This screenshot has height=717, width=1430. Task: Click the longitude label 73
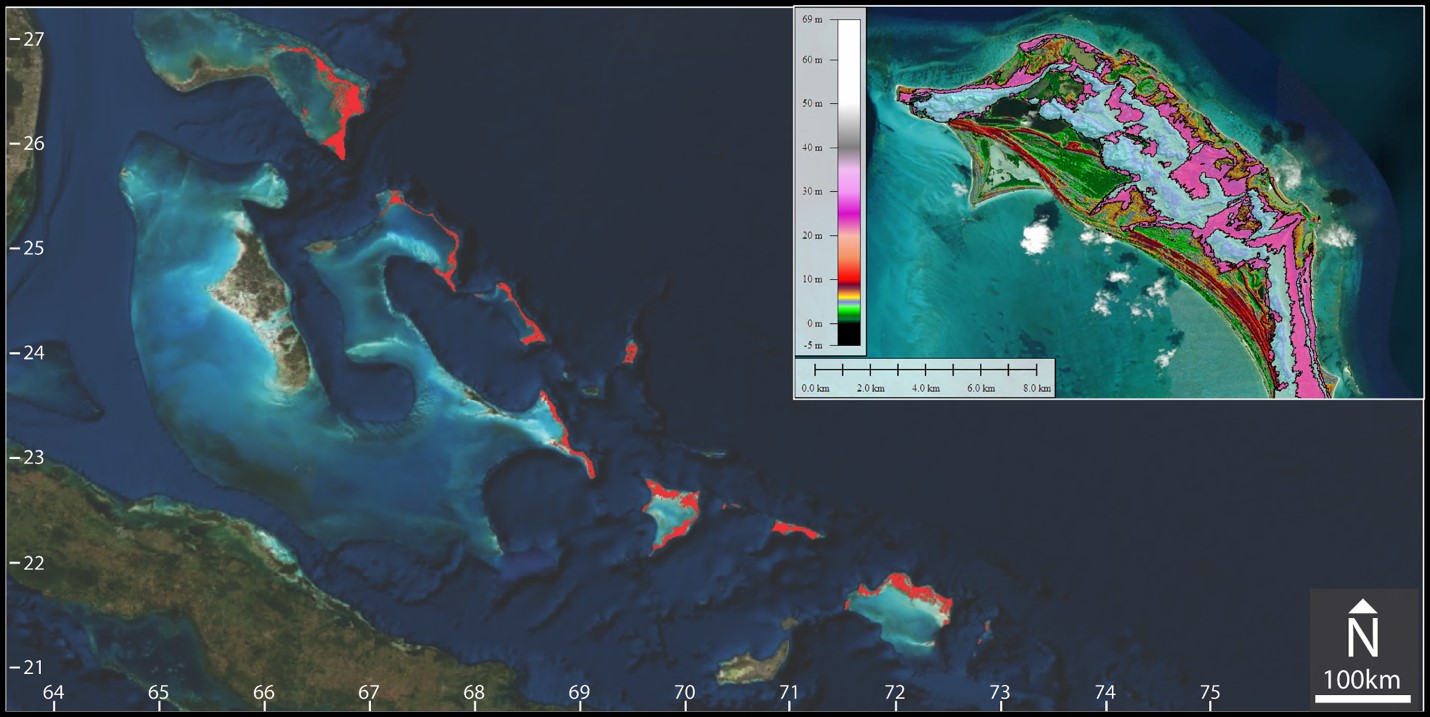click(1000, 692)
